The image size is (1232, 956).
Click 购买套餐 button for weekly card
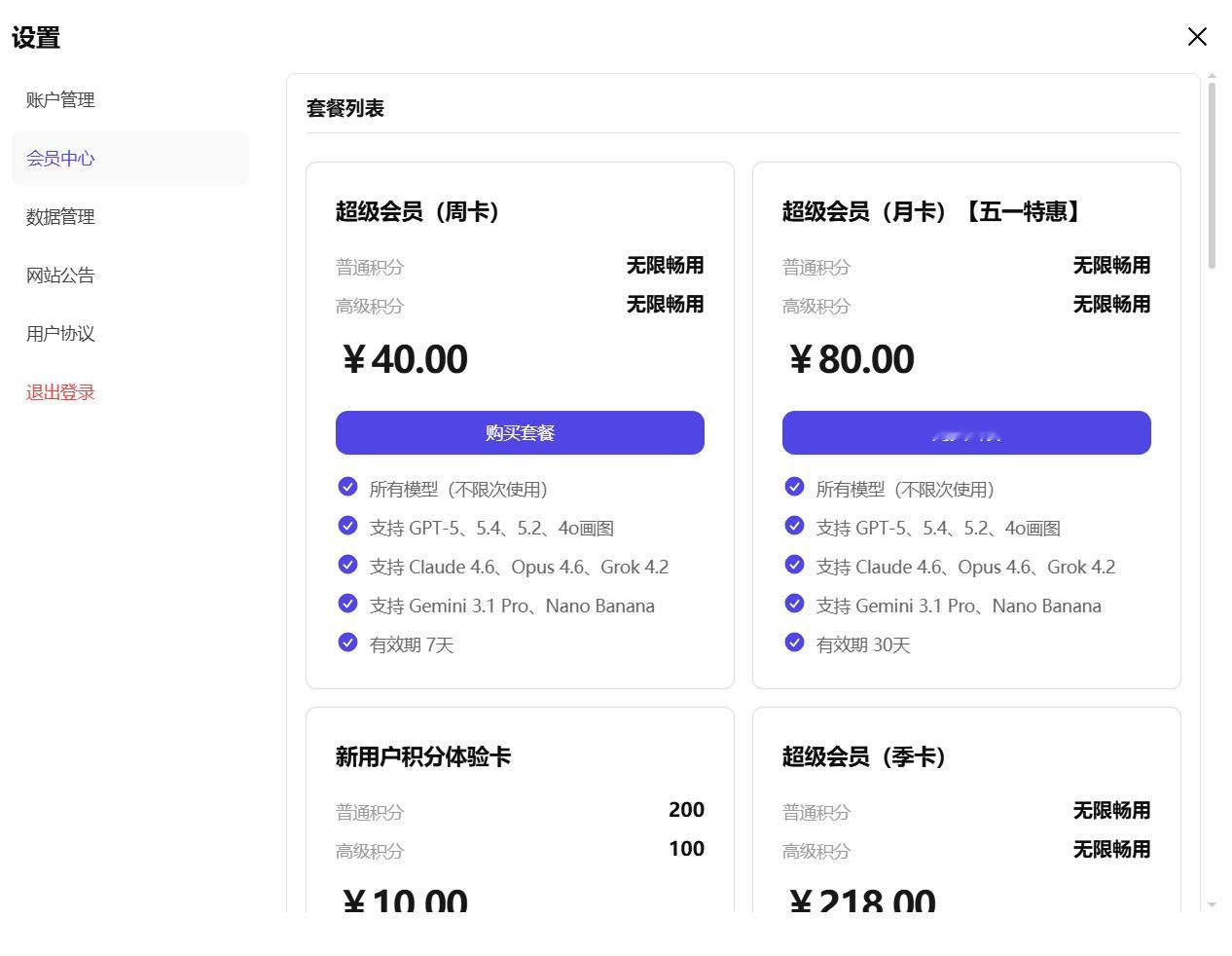[520, 432]
